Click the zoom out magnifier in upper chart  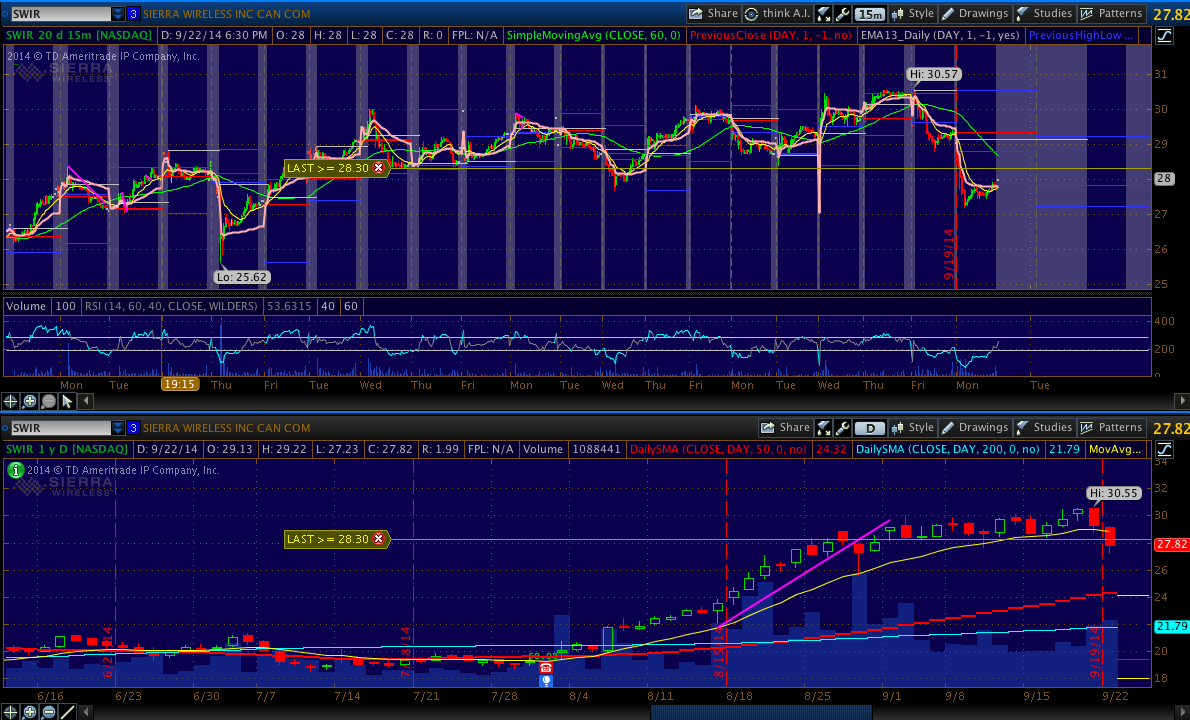(48, 401)
